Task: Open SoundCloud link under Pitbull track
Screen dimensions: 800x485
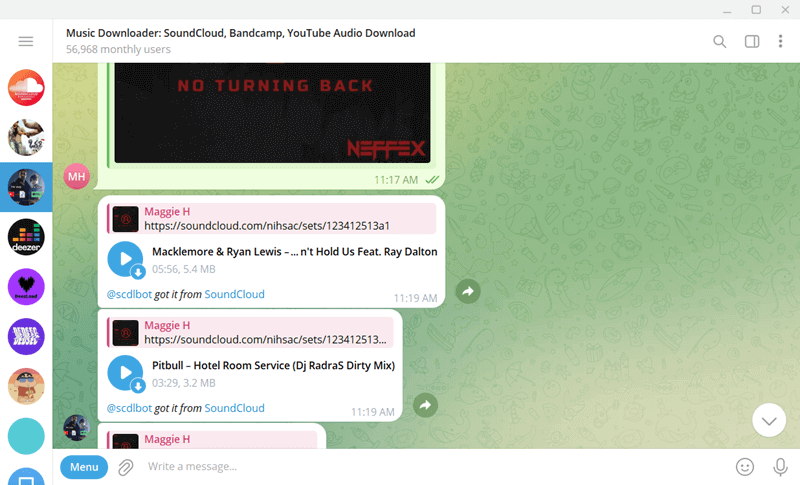Action: (234, 408)
